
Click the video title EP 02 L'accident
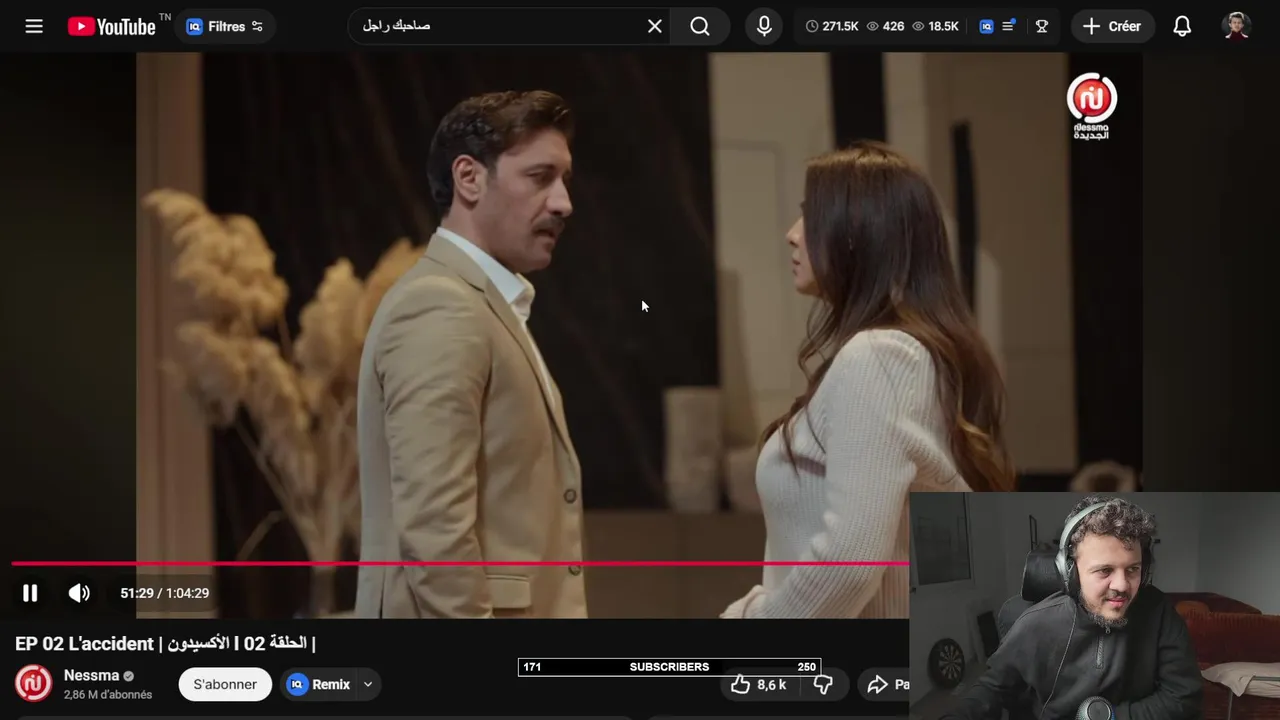[x=165, y=643]
